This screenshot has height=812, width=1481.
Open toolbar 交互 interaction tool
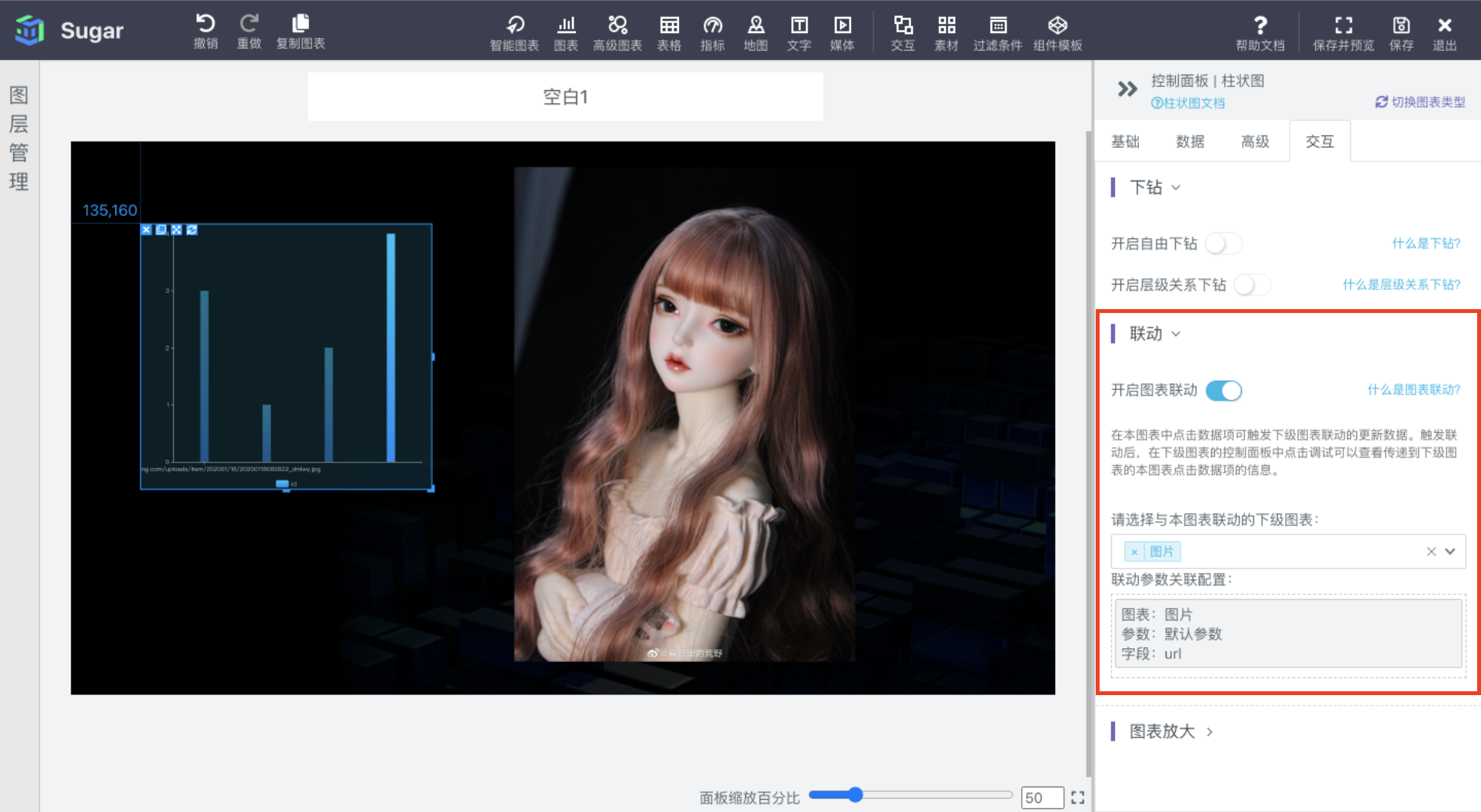(903, 34)
